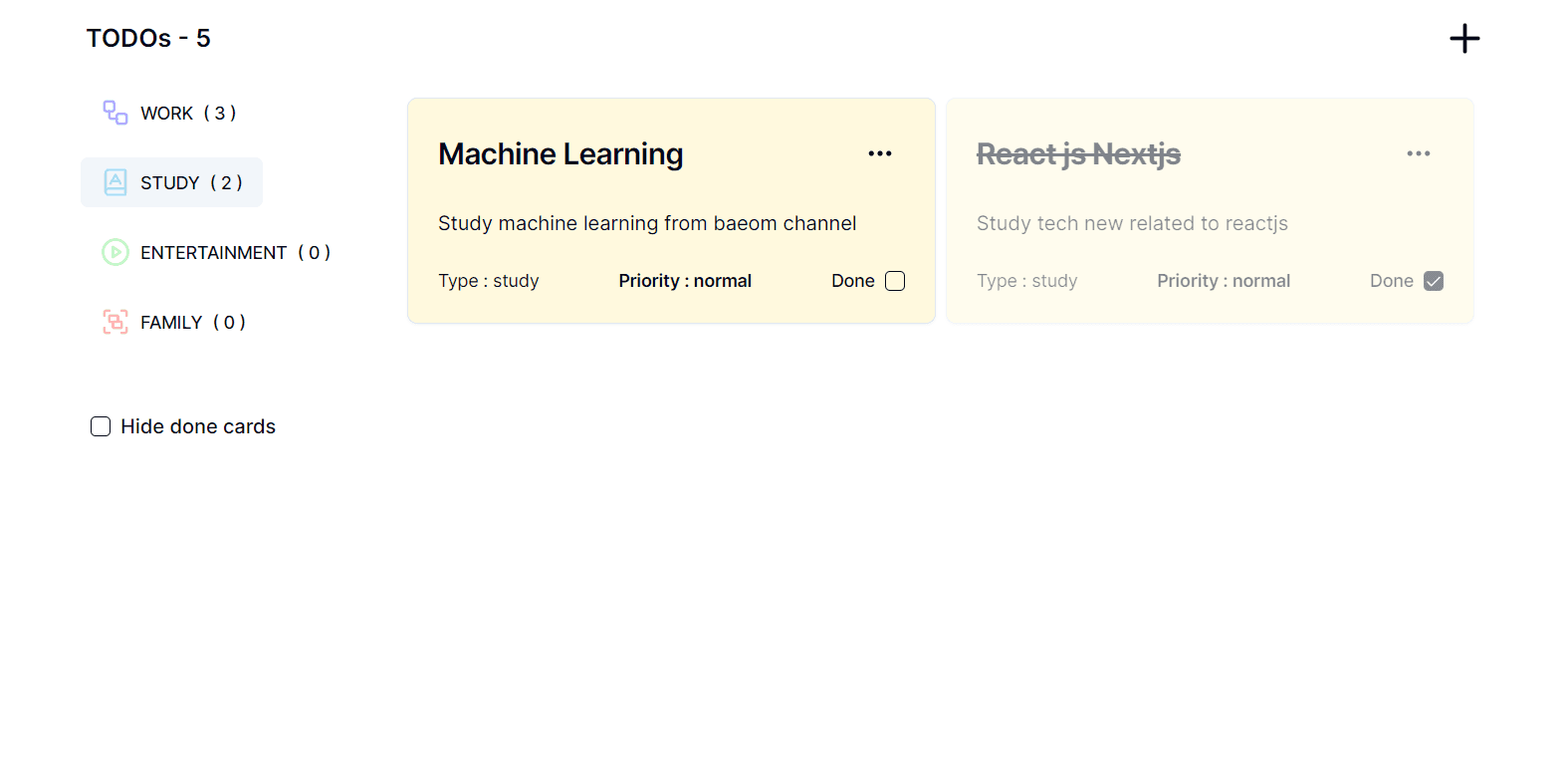Click the Machine Learning card description text
This screenshot has width=1568, height=784.
click(647, 223)
